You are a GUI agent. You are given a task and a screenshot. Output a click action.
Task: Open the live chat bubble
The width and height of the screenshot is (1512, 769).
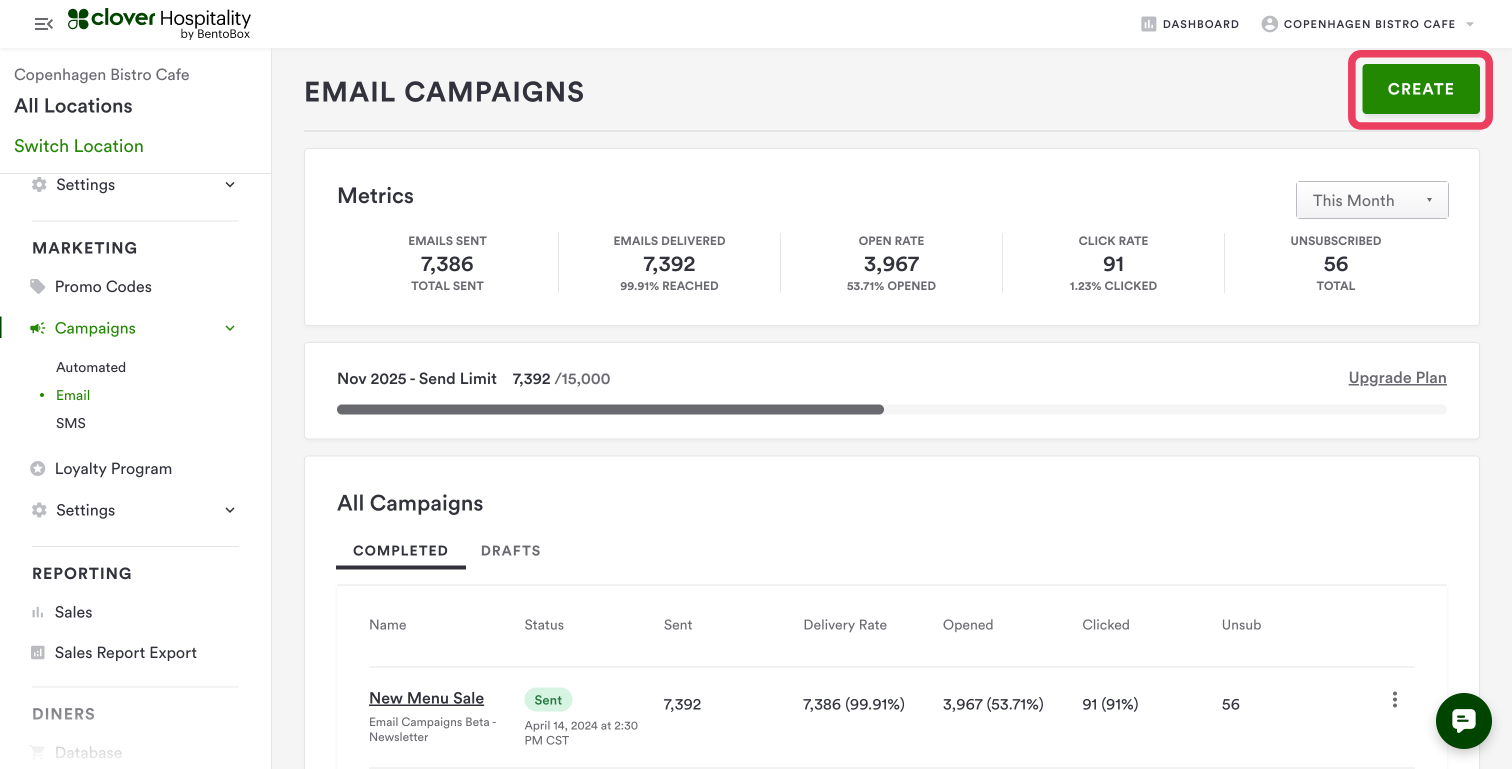(x=1463, y=720)
